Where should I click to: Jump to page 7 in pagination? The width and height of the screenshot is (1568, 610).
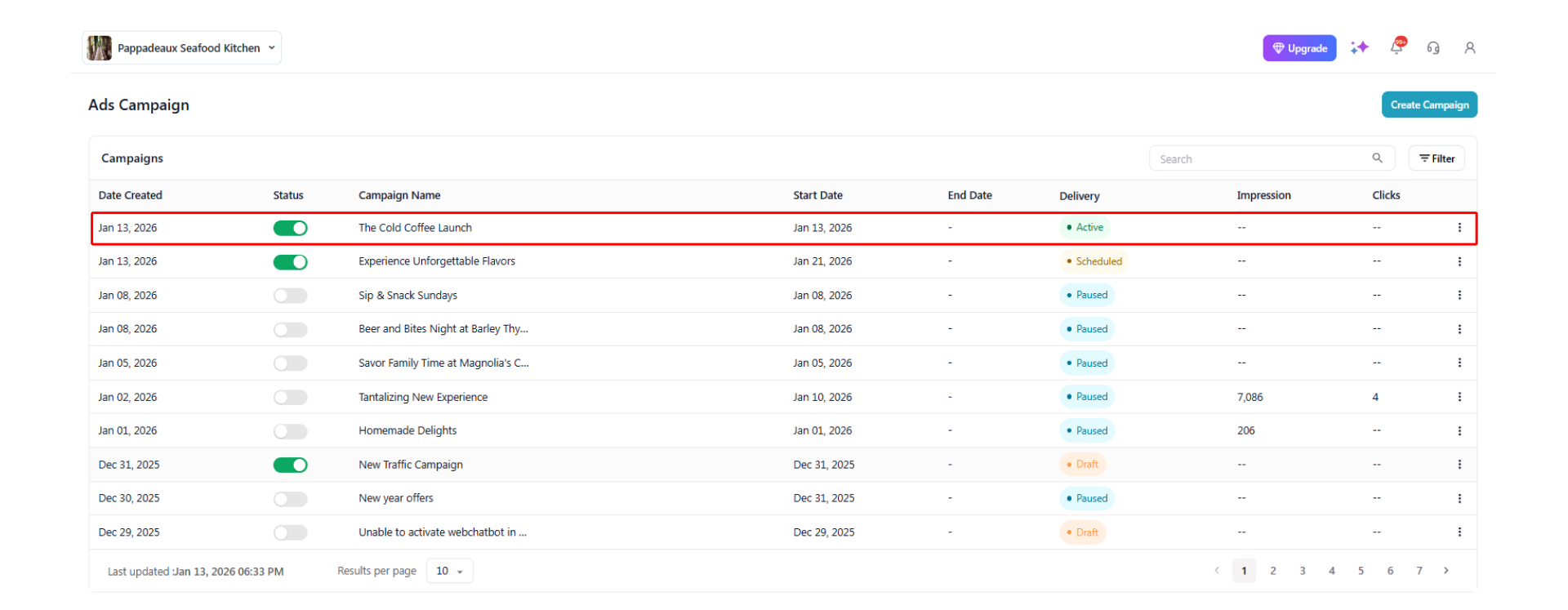coord(1419,571)
